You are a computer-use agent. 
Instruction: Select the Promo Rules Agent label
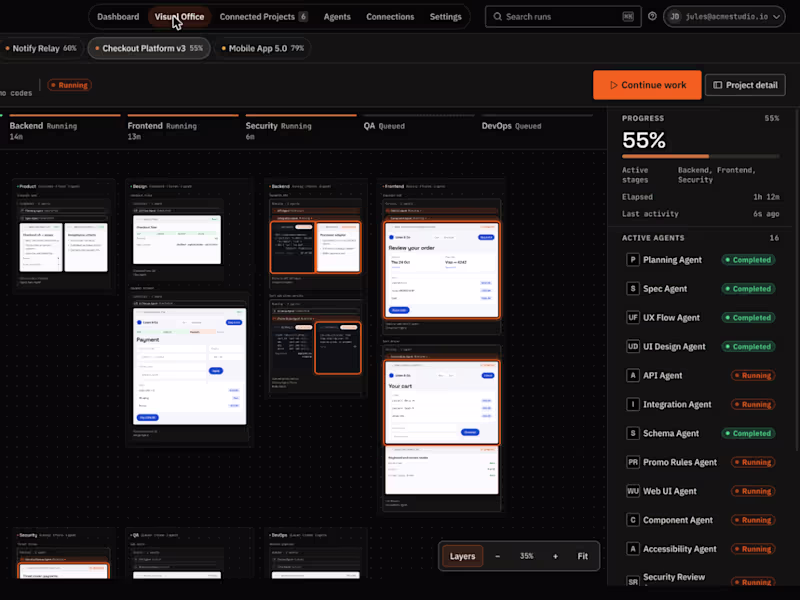pos(680,462)
